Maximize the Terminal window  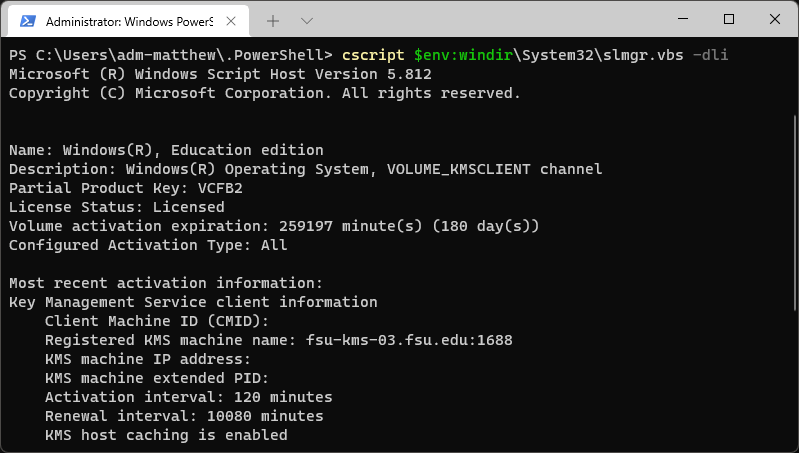(729, 19)
